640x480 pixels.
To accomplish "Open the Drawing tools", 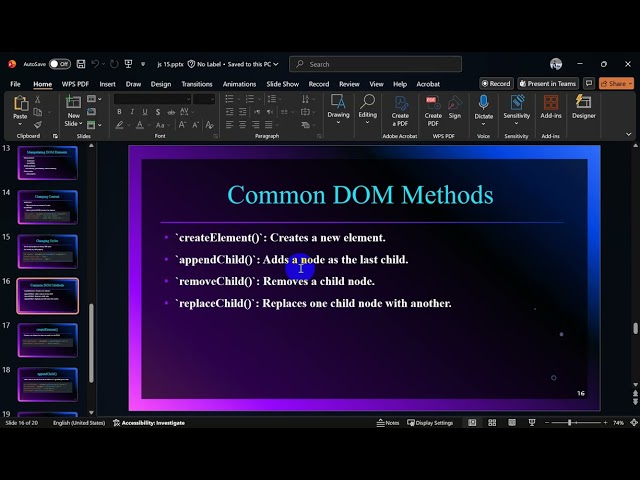I will coord(338,109).
